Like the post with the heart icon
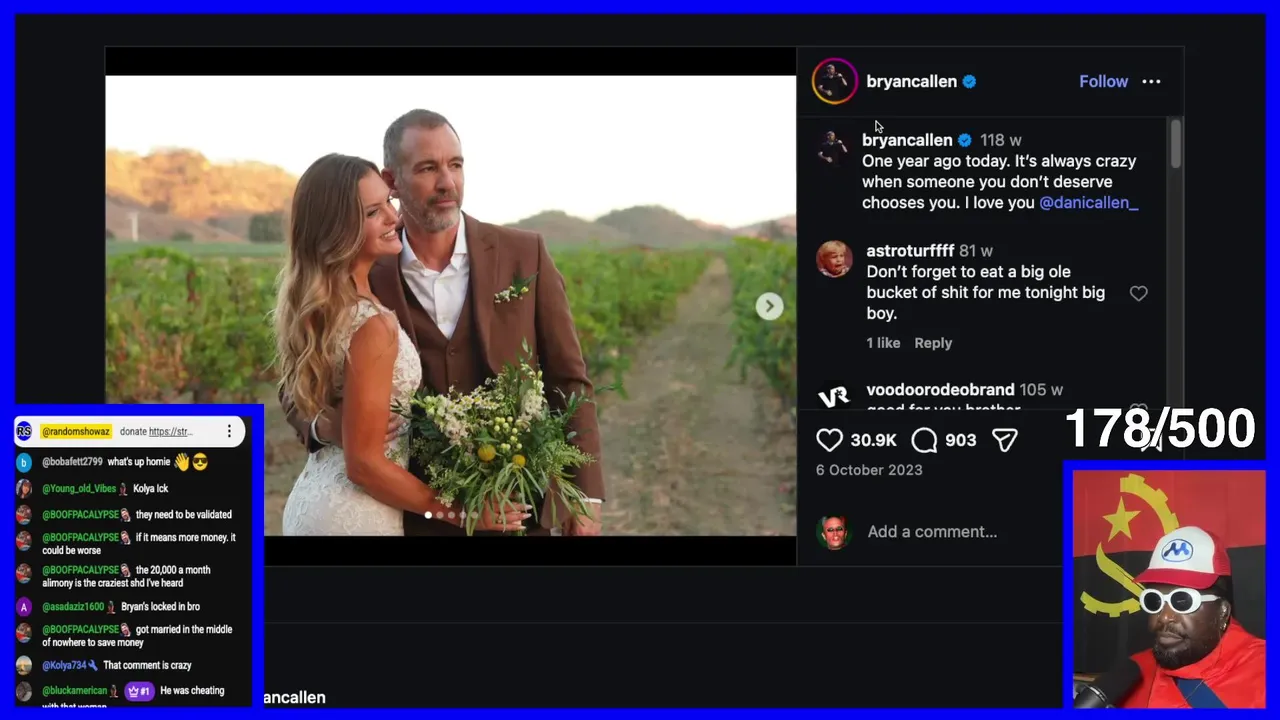 tap(830, 440)
